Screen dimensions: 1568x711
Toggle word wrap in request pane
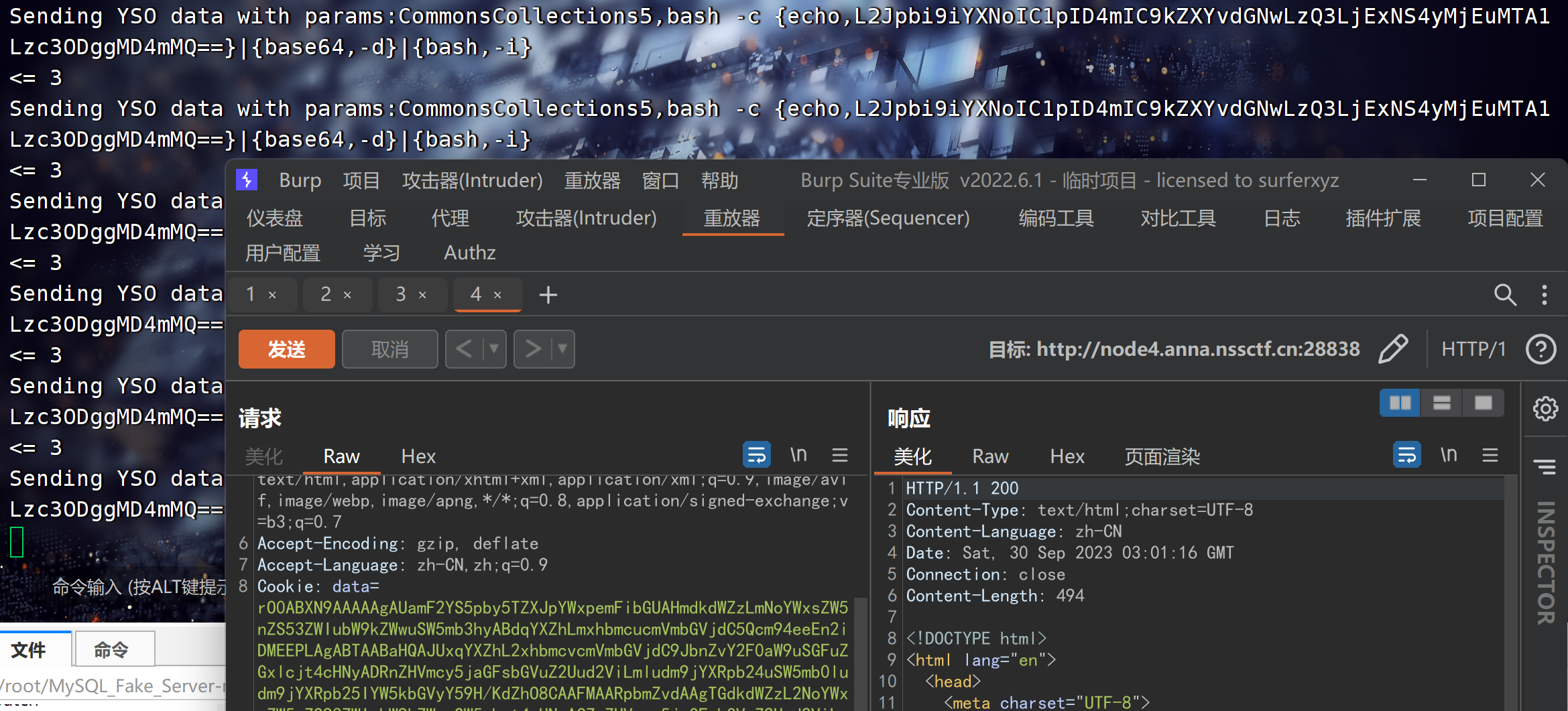(757, 455)
